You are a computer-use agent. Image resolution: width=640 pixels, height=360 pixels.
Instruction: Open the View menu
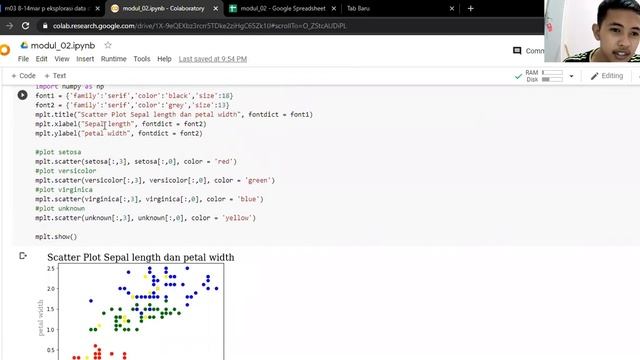point(62,59)
